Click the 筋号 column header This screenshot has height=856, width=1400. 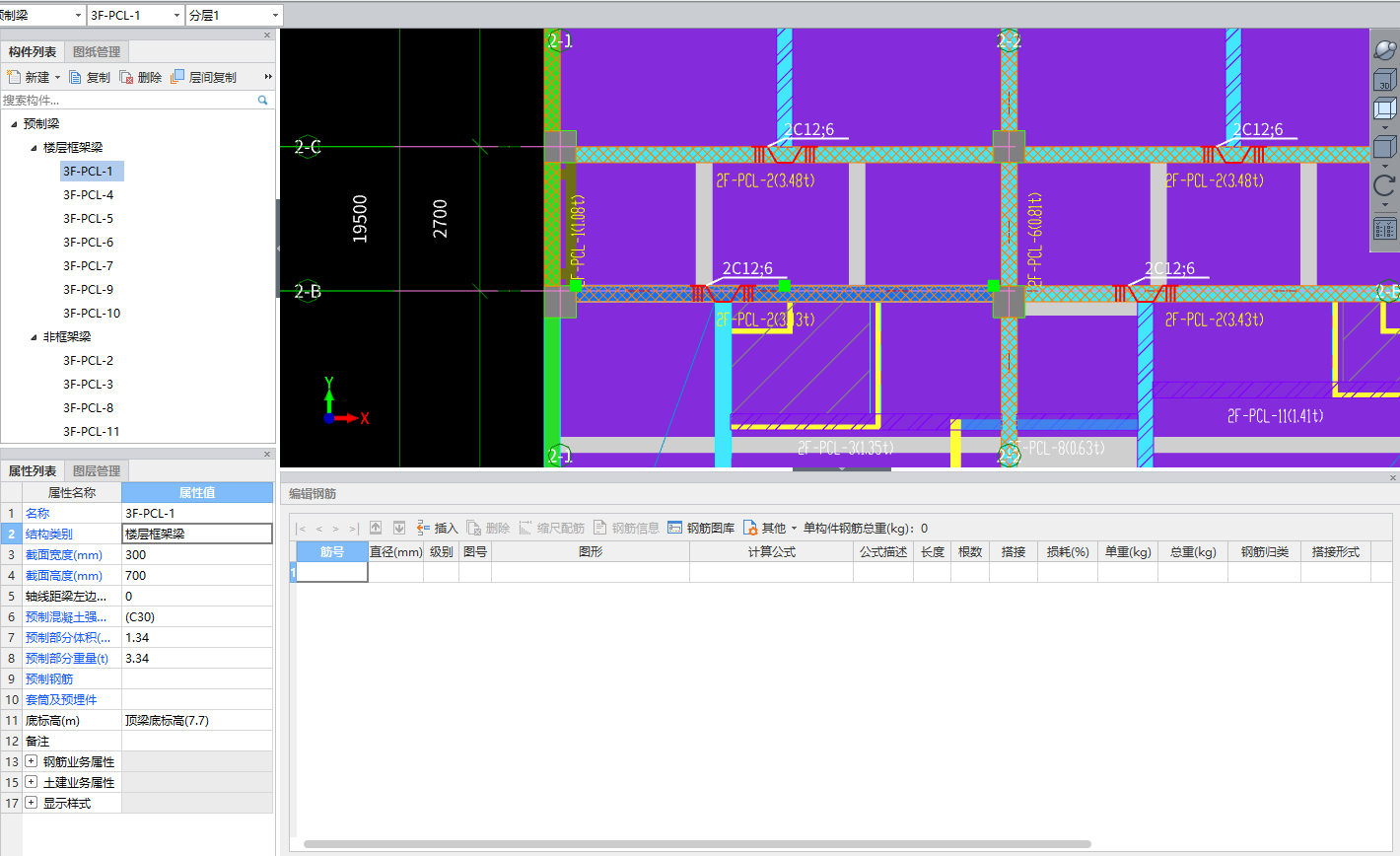(332, 552)
